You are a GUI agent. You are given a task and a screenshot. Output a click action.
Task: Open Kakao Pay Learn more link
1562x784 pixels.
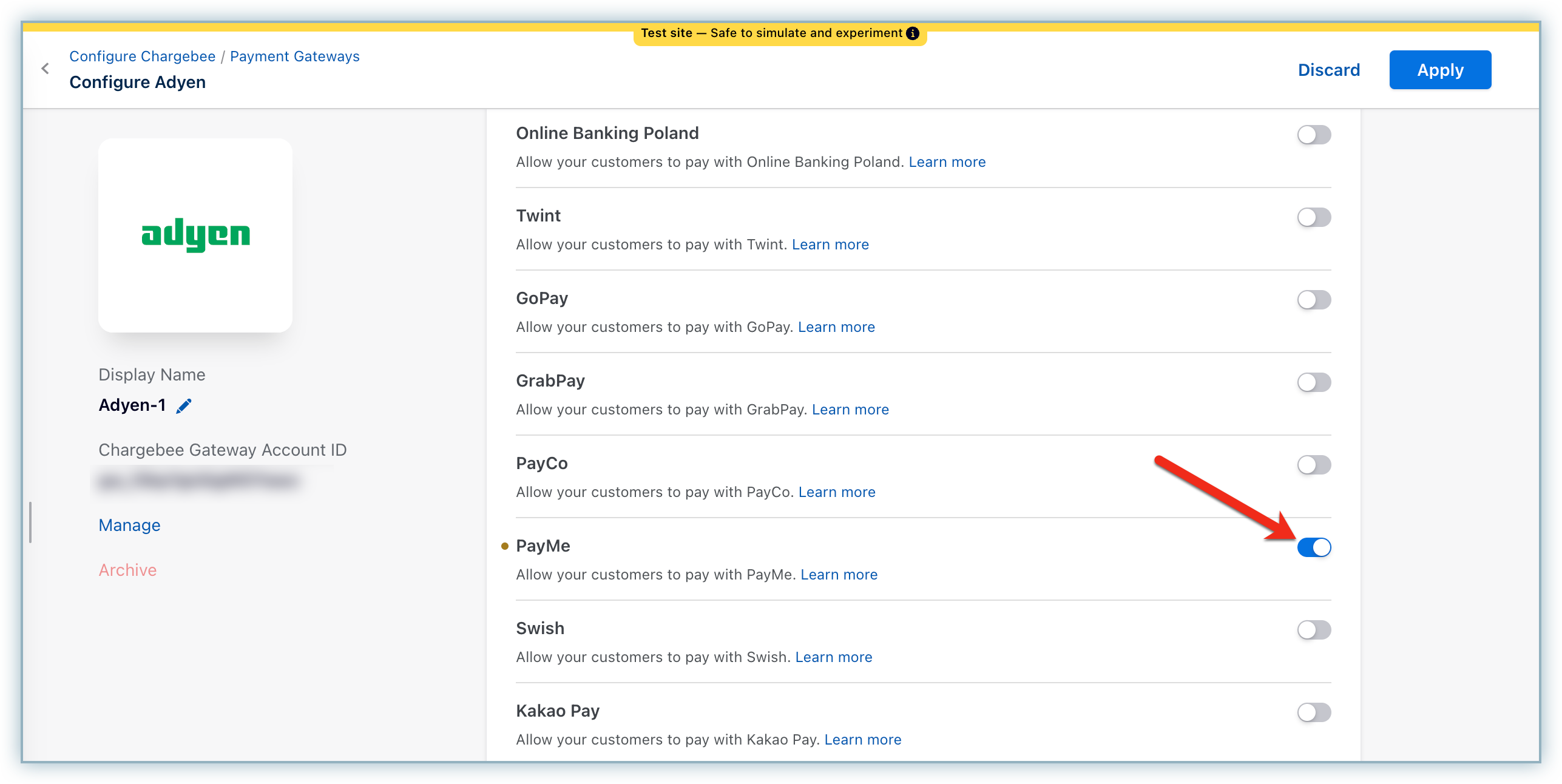pos(862,740)
